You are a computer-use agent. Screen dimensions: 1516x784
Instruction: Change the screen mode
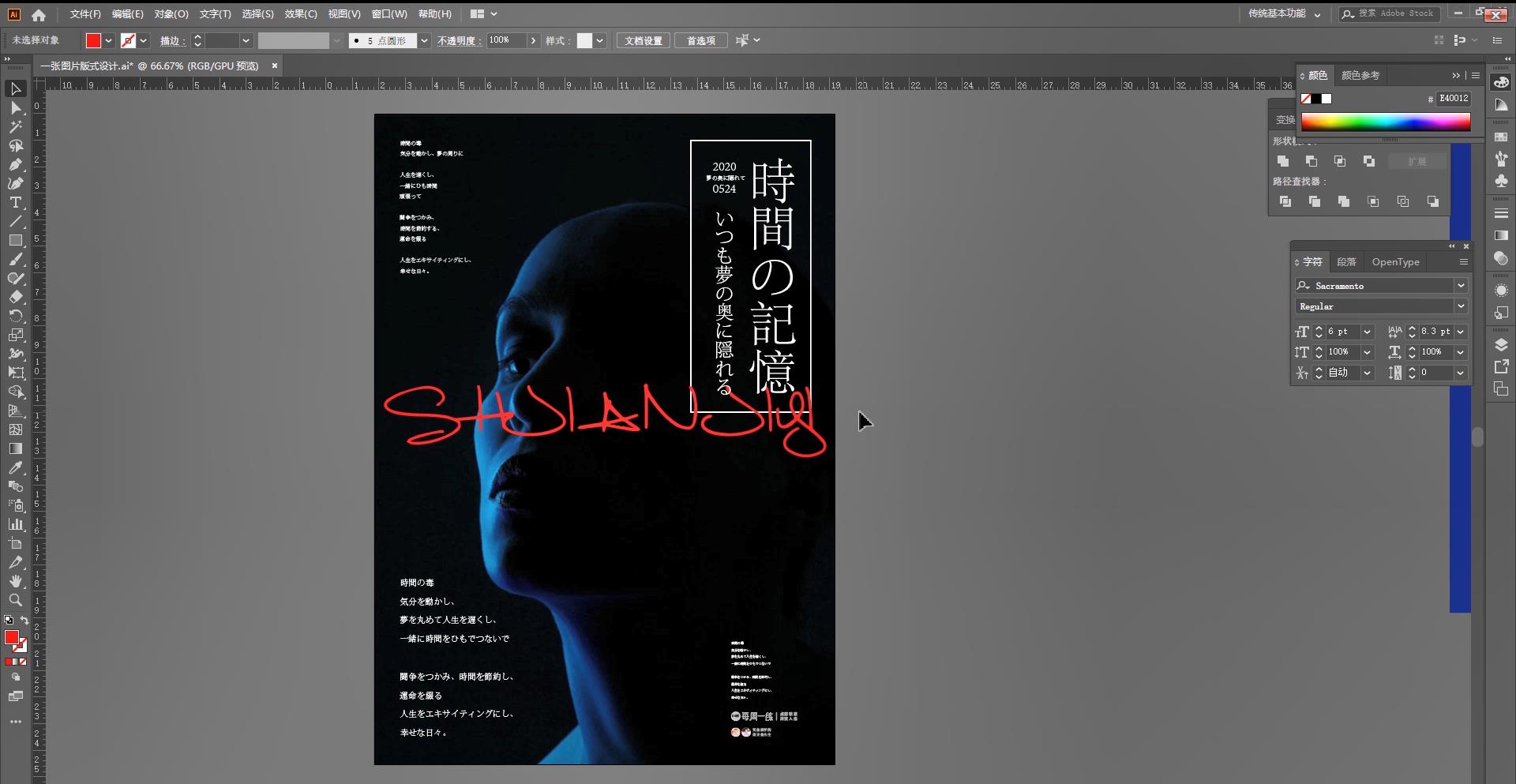[x=16, y=696]
